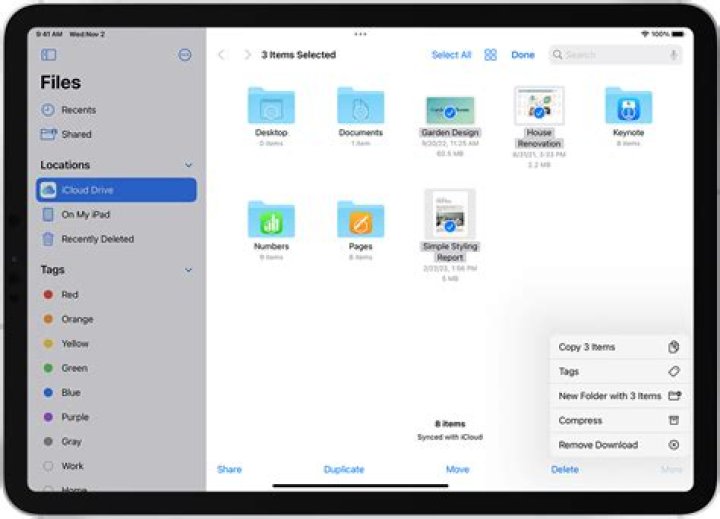
Task: Go forward with the right arrow
Action: tap(247, 55)
